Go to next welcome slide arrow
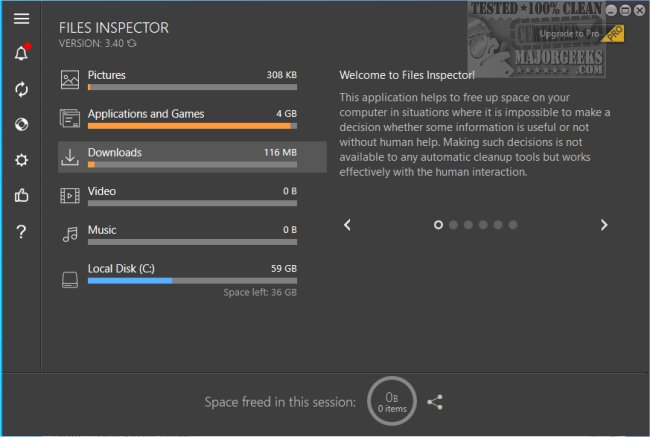650x437 pixels. pyautogui.click(x=604, y=225)
